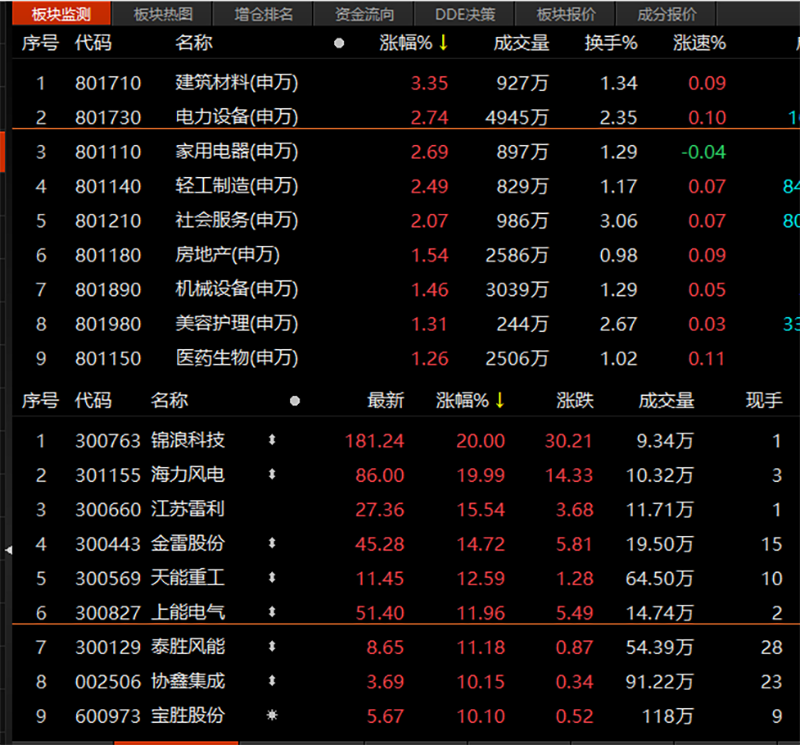This screenshot has width=800, height=745.
Task: Click the marker icon beside 海力风电
Action: coord(272,475)
